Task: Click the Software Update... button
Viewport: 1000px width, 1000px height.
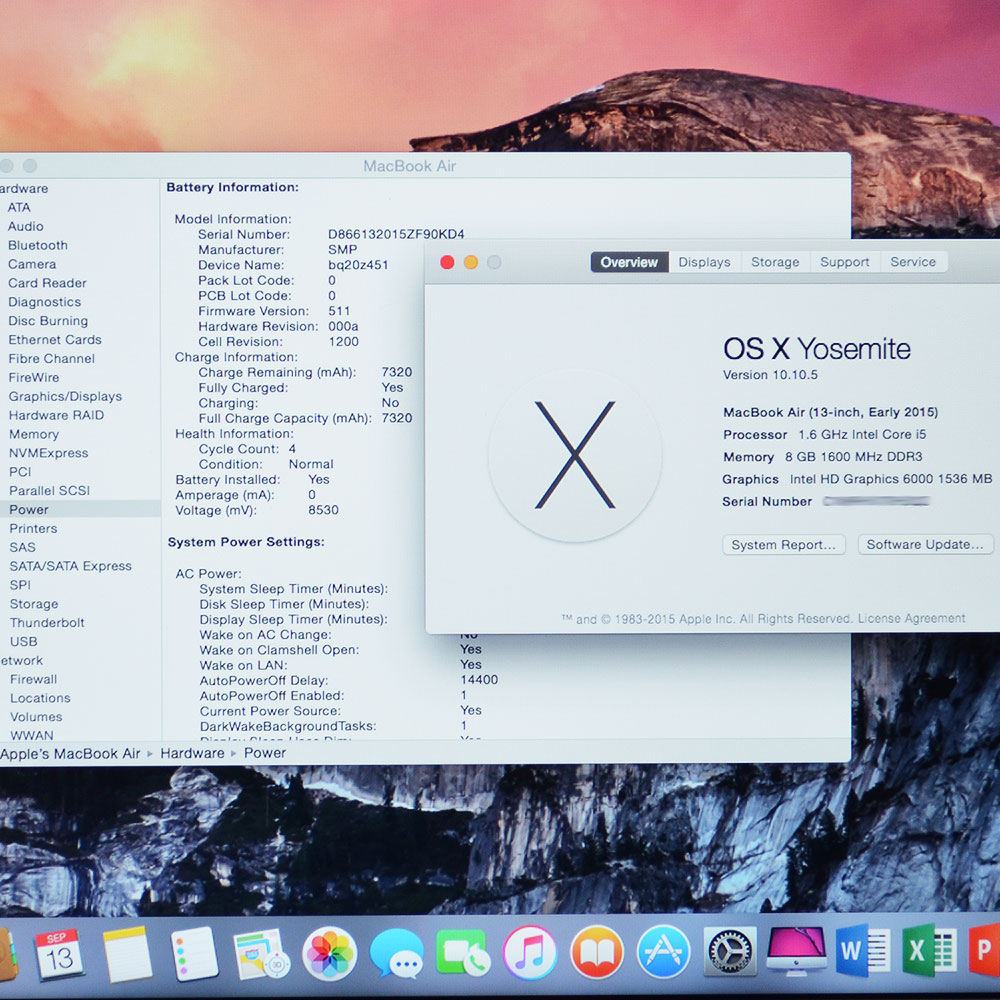Action: coord(925,544)
